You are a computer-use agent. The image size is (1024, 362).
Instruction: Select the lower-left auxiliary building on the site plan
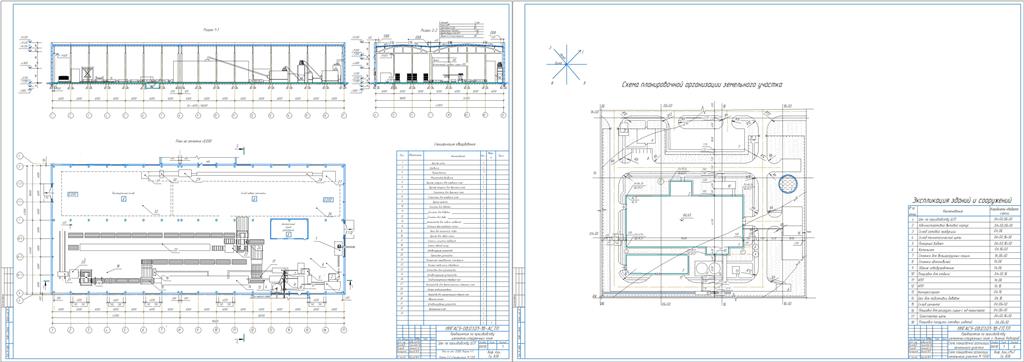click(658, 265)
